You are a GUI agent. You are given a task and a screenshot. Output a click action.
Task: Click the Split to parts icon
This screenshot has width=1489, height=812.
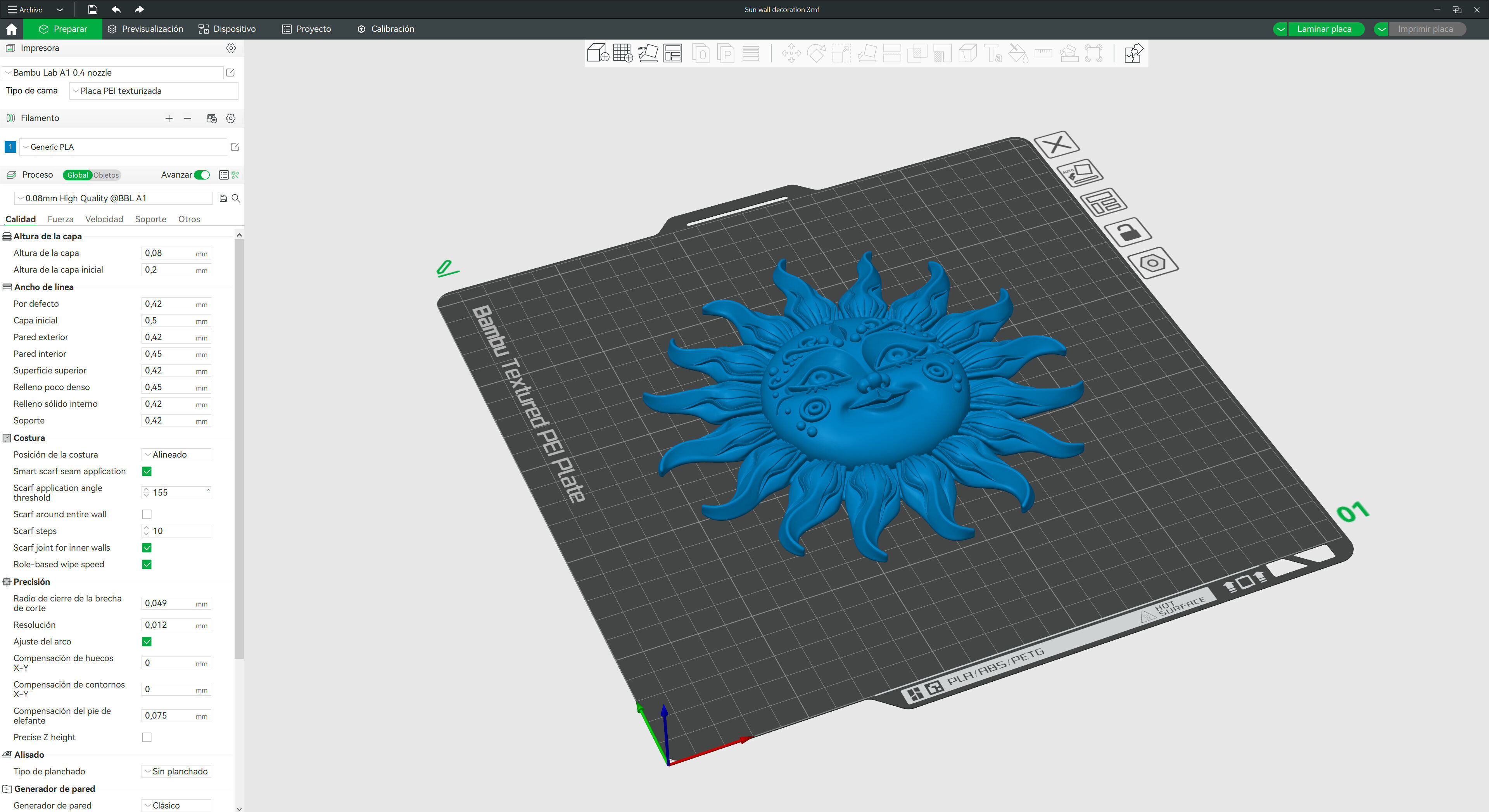point(725,54)
